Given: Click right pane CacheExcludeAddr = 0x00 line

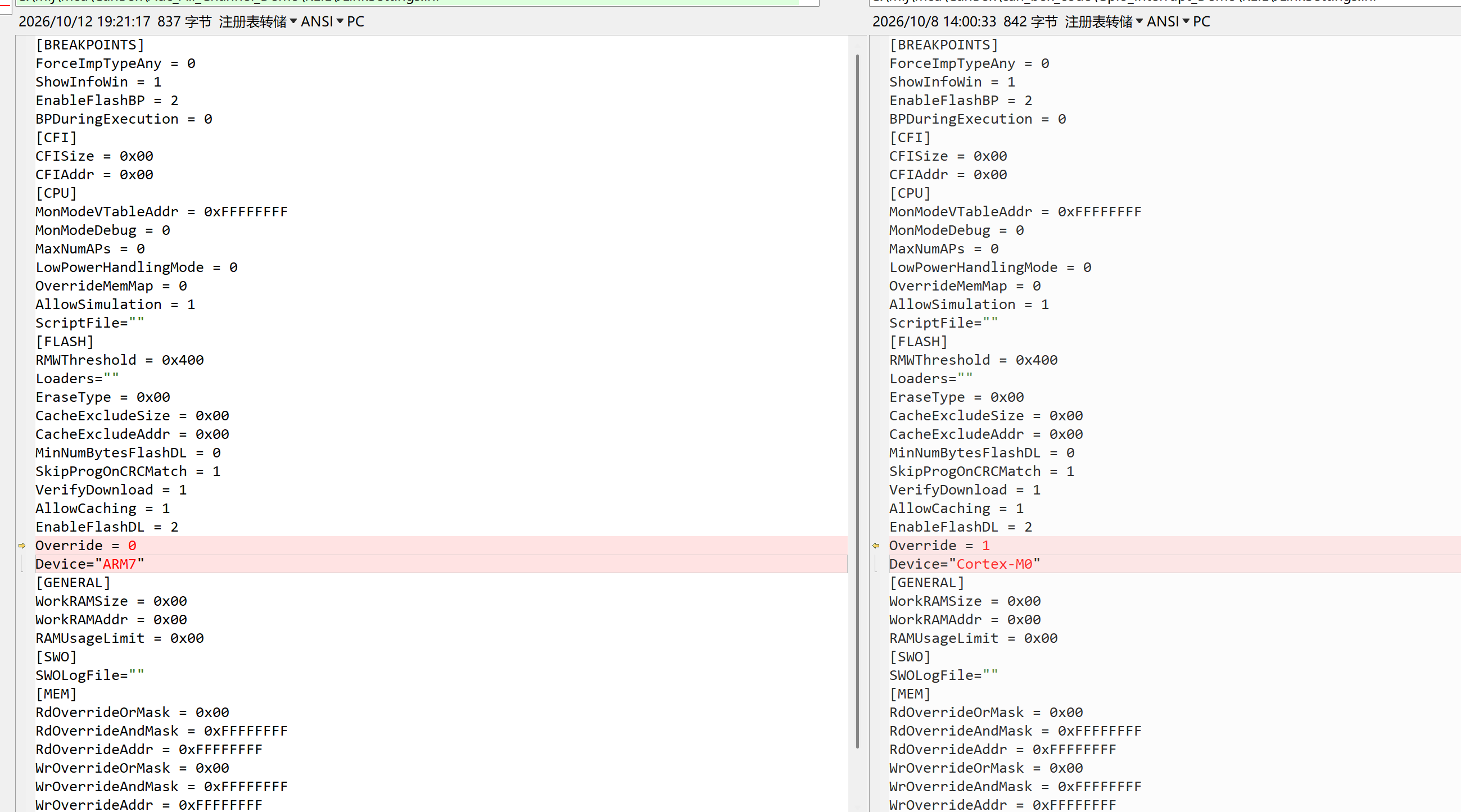Looking at the screenshot, I should (987, 434).
